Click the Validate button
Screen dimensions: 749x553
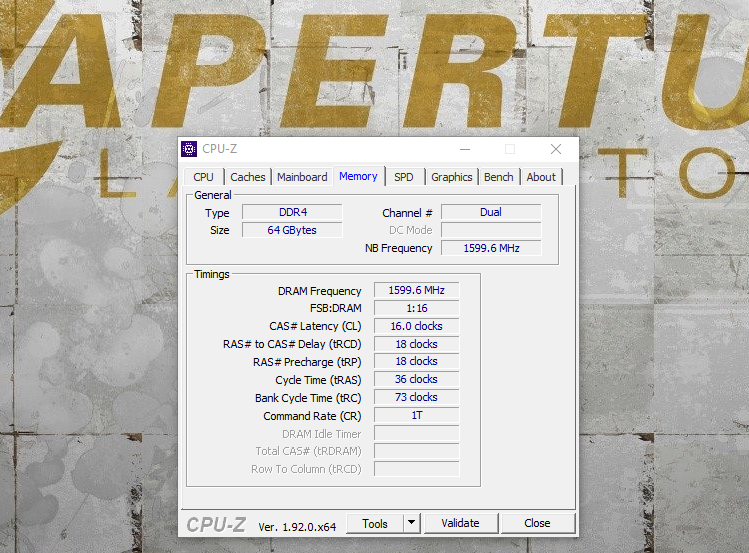coord(460,523)
